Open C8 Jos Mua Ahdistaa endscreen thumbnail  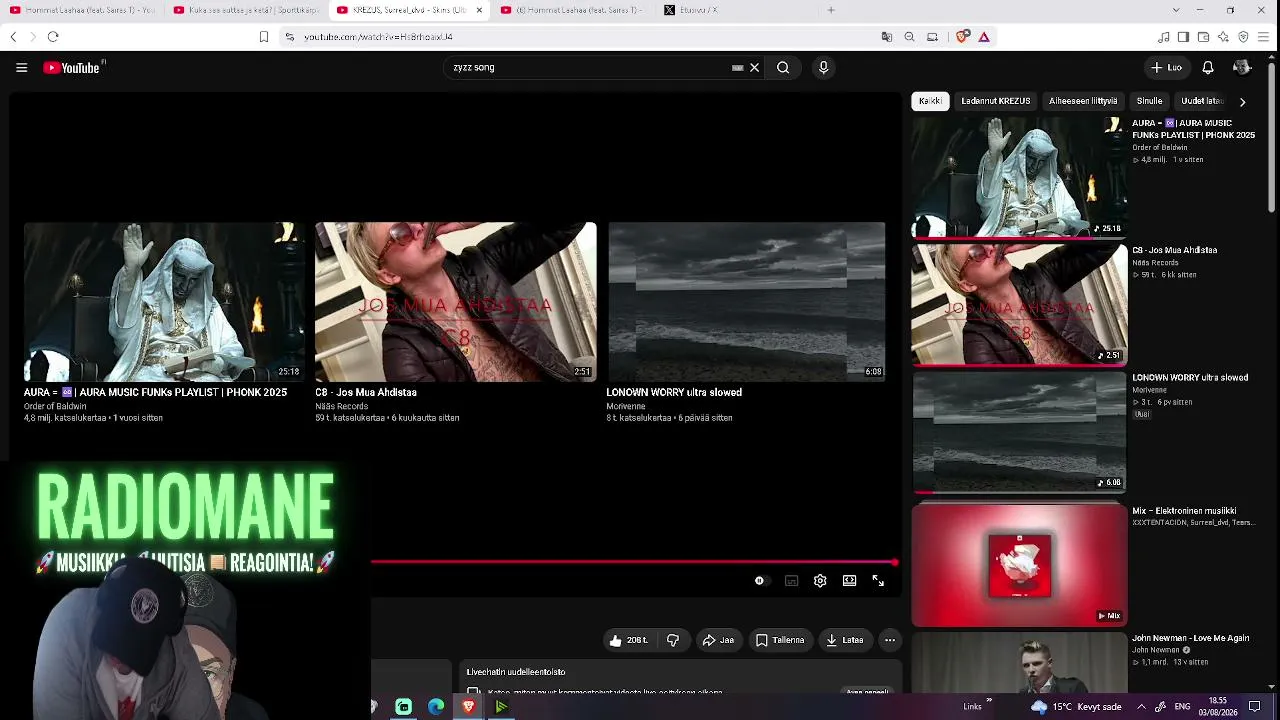tap(456, 302)
